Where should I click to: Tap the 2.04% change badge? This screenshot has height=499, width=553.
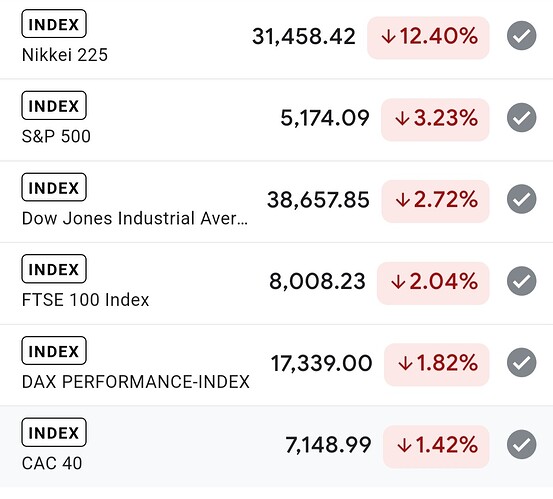433,283
